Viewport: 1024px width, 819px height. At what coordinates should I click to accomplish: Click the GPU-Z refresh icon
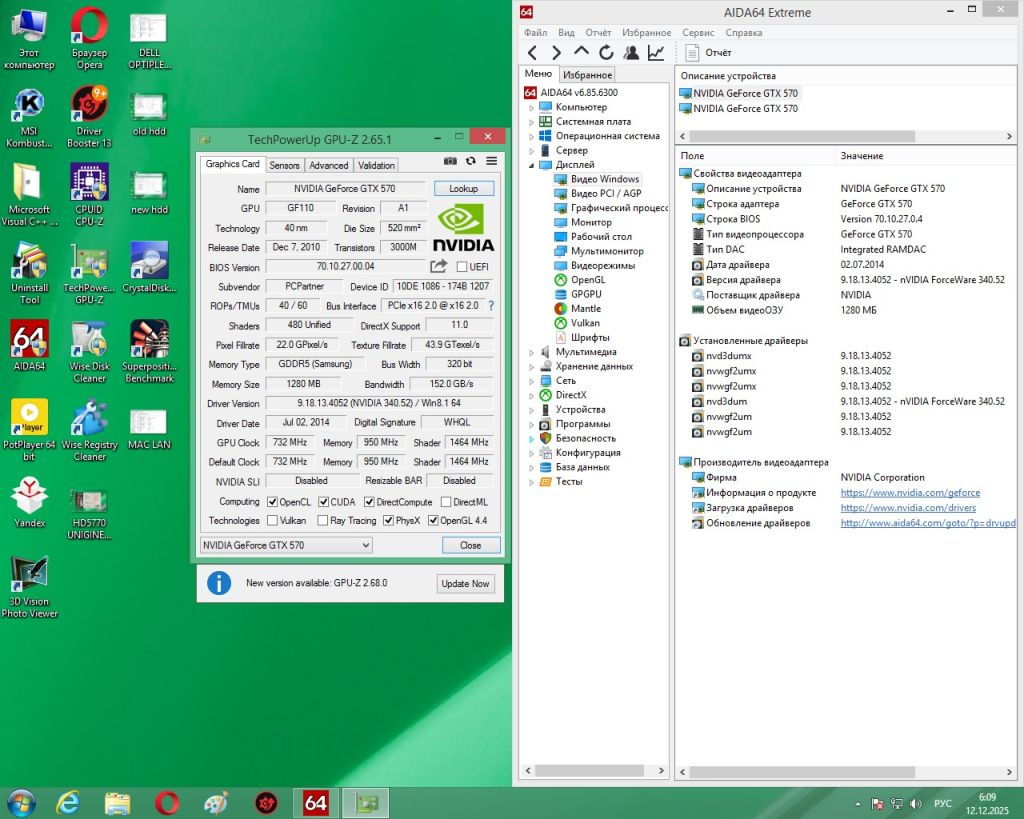click(x=471, y=161)
